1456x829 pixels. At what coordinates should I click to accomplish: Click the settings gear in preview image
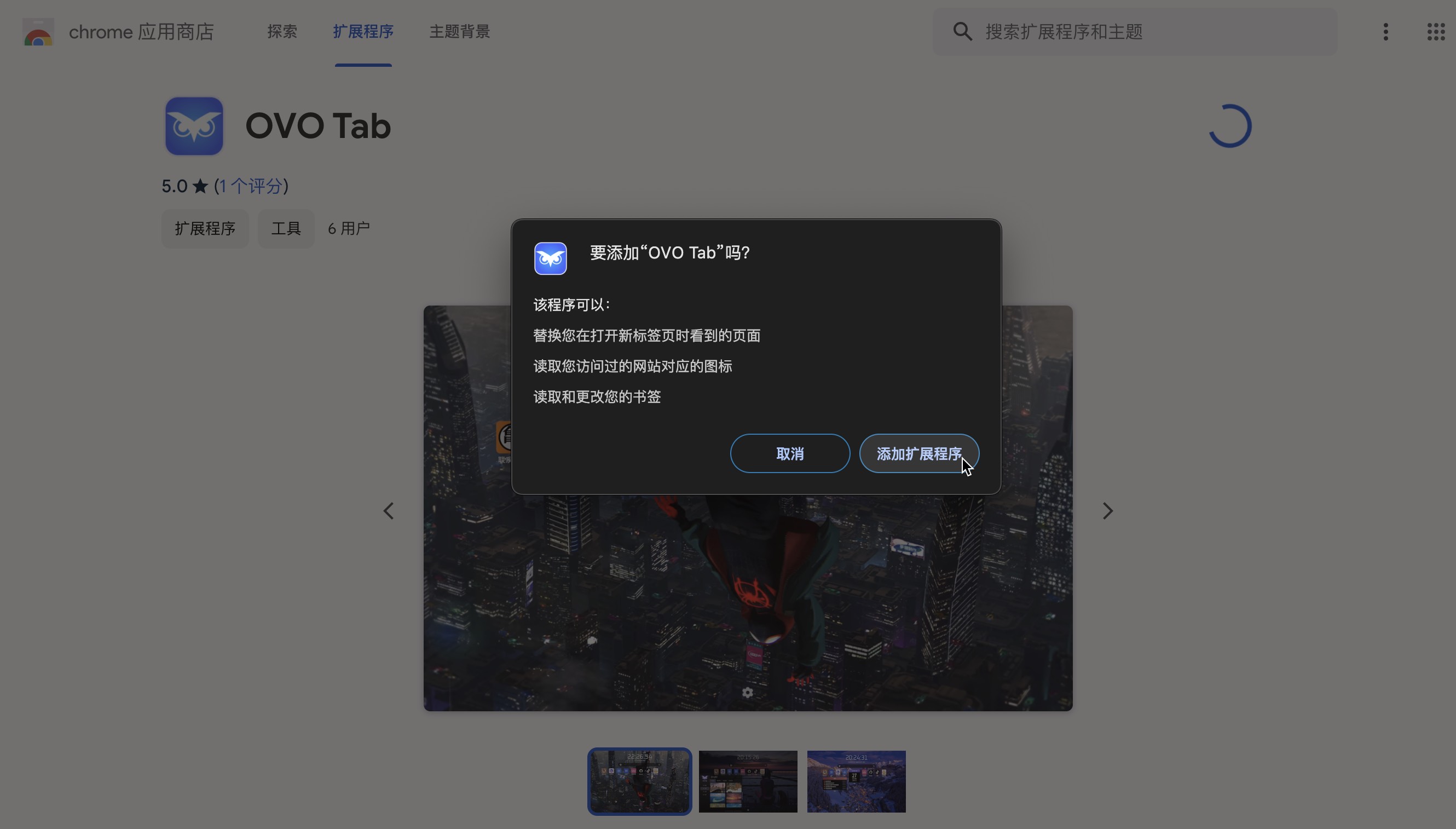(x=747, y=692)
